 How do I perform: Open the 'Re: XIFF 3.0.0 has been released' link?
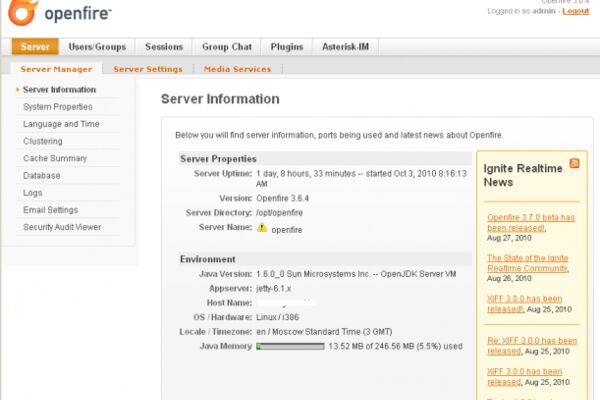coord(532,346)
